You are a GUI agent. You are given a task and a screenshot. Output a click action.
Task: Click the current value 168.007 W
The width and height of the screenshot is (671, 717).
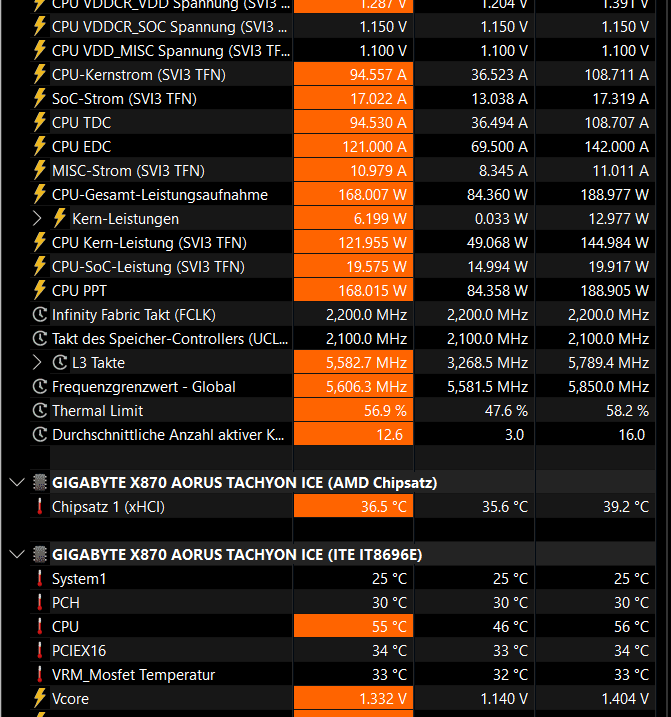(372, 195)
